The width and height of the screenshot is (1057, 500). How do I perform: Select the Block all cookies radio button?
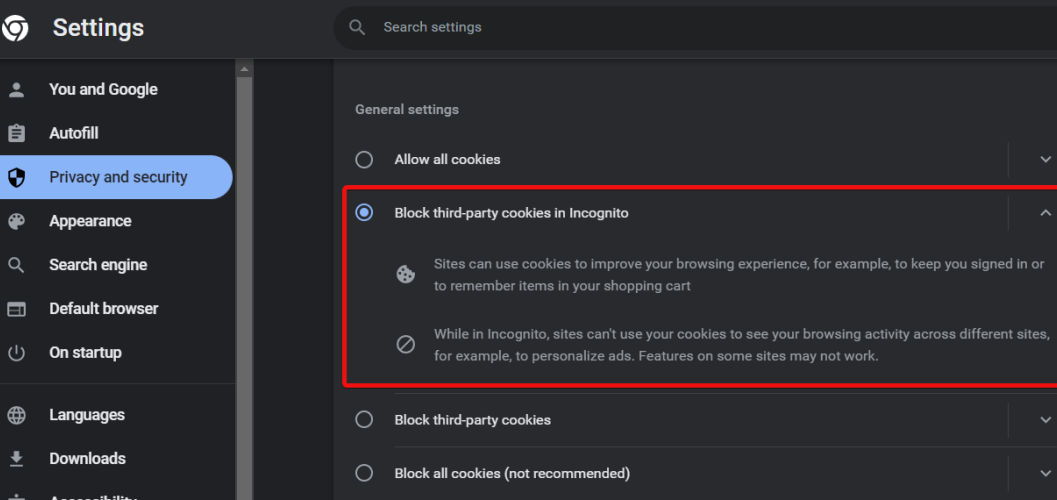[364, 473]
